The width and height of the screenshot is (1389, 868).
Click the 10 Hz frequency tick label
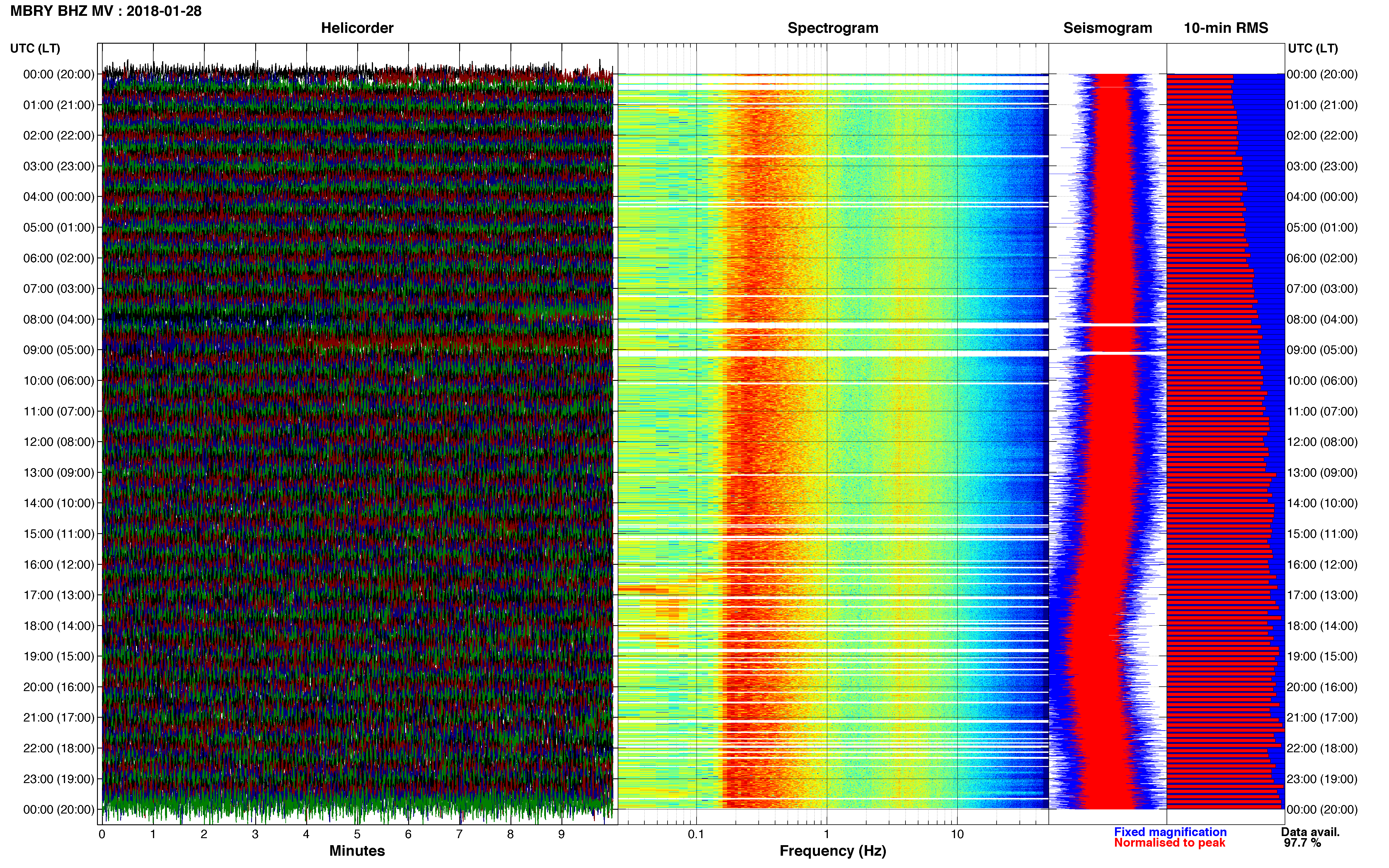tap(957, 834)
